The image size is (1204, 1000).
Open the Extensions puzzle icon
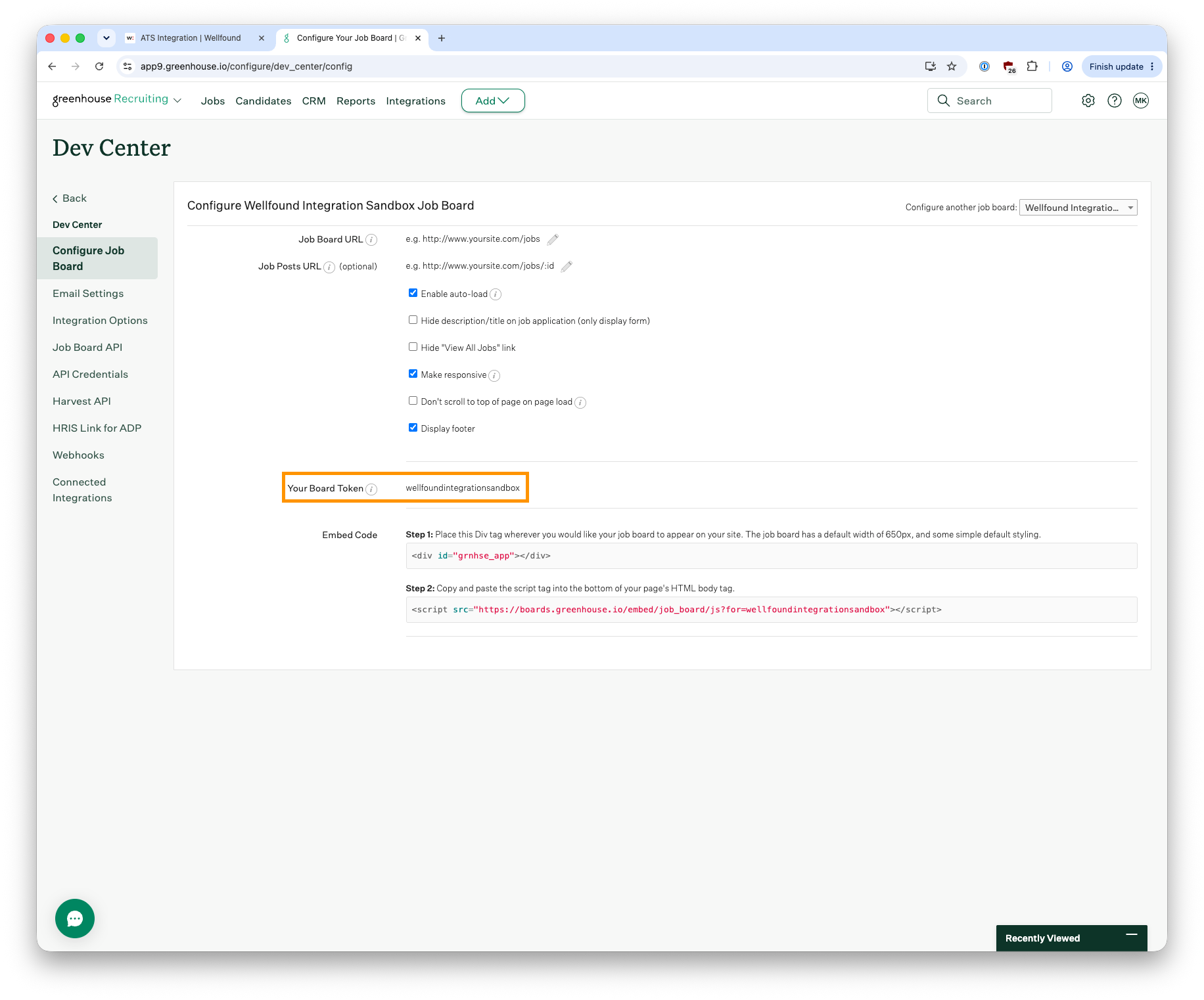coord(1032,66)
